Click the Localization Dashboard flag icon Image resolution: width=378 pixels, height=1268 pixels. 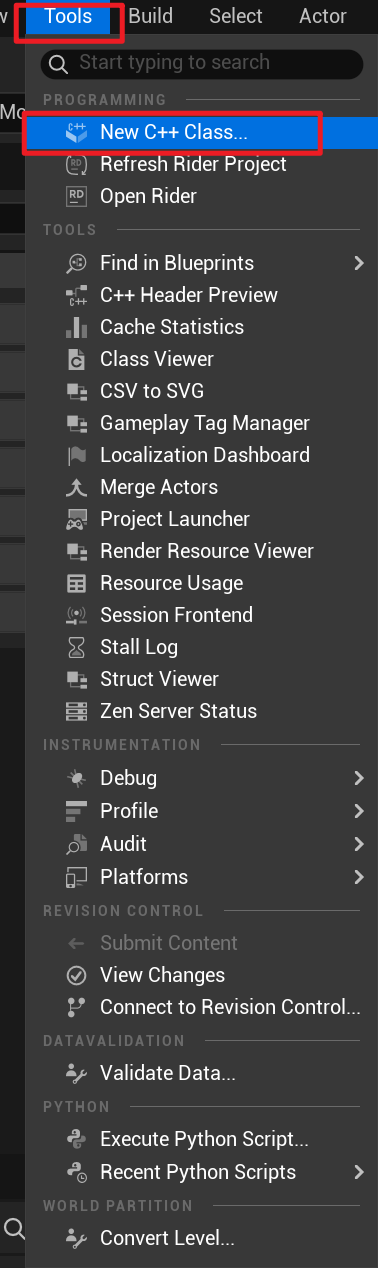click(77, 455)
